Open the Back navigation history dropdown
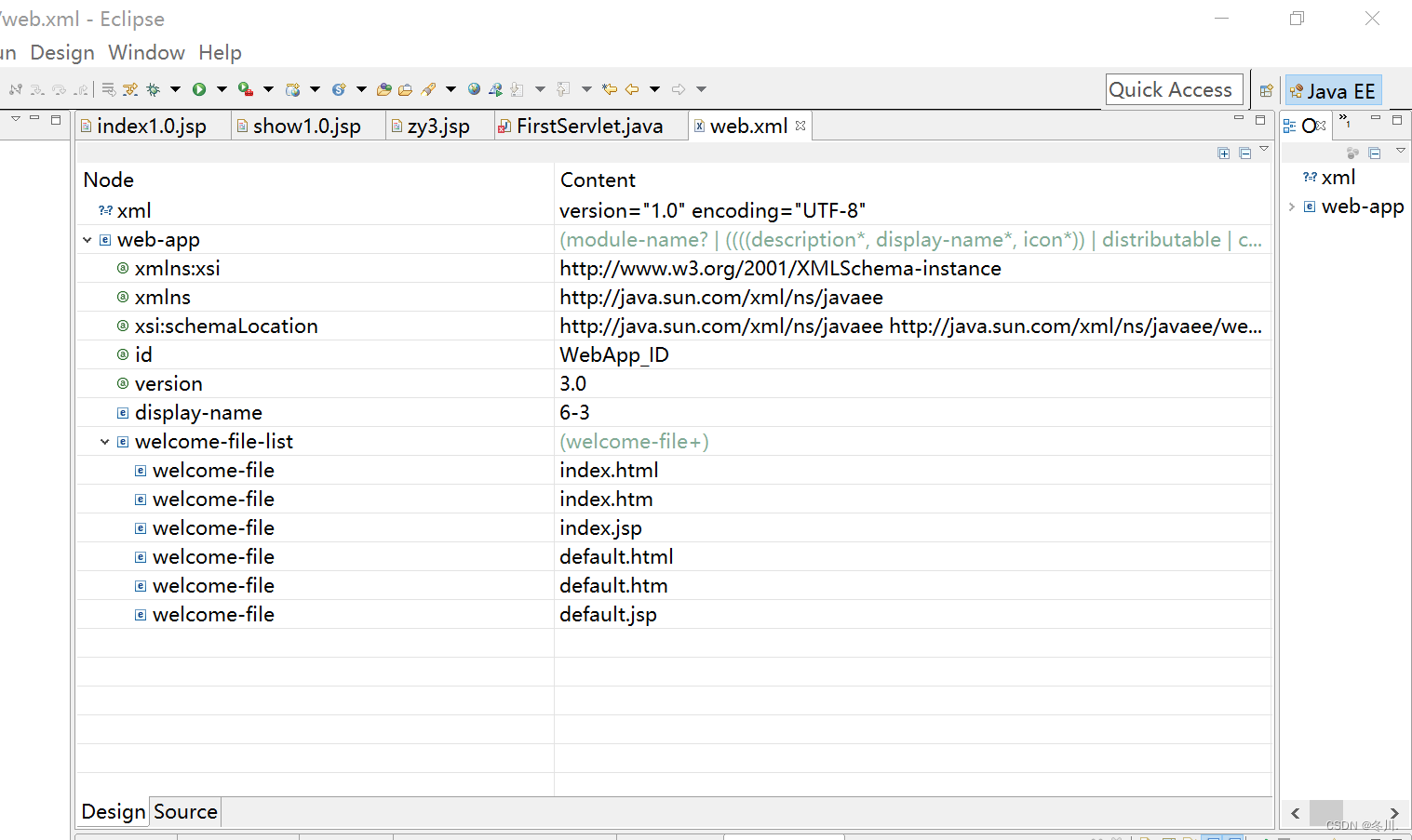1412x840 pixels. pyautogui.click(x=654, y=89)
